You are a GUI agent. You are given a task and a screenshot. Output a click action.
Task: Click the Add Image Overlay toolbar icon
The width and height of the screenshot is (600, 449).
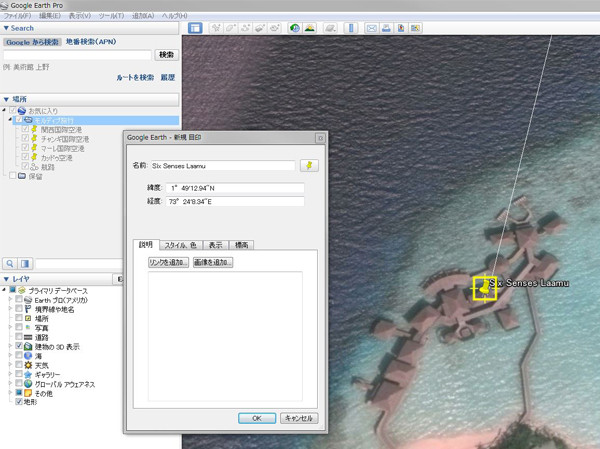pos(260,28)
